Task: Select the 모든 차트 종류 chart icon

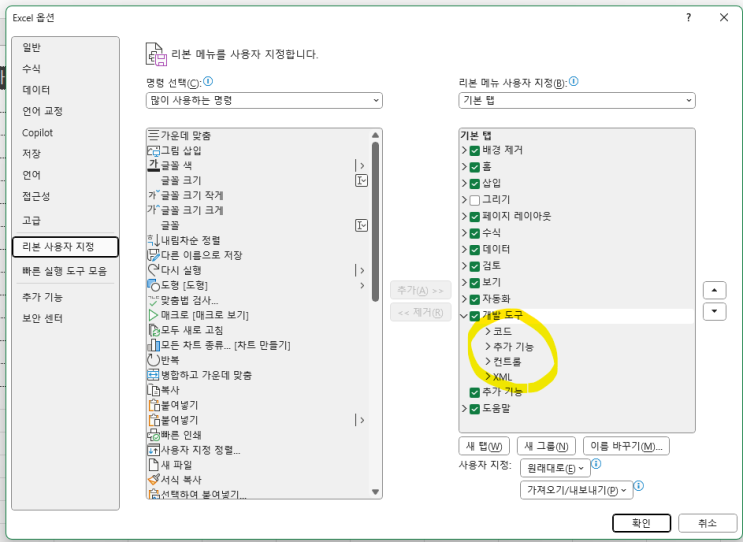Action: (154, 345)
